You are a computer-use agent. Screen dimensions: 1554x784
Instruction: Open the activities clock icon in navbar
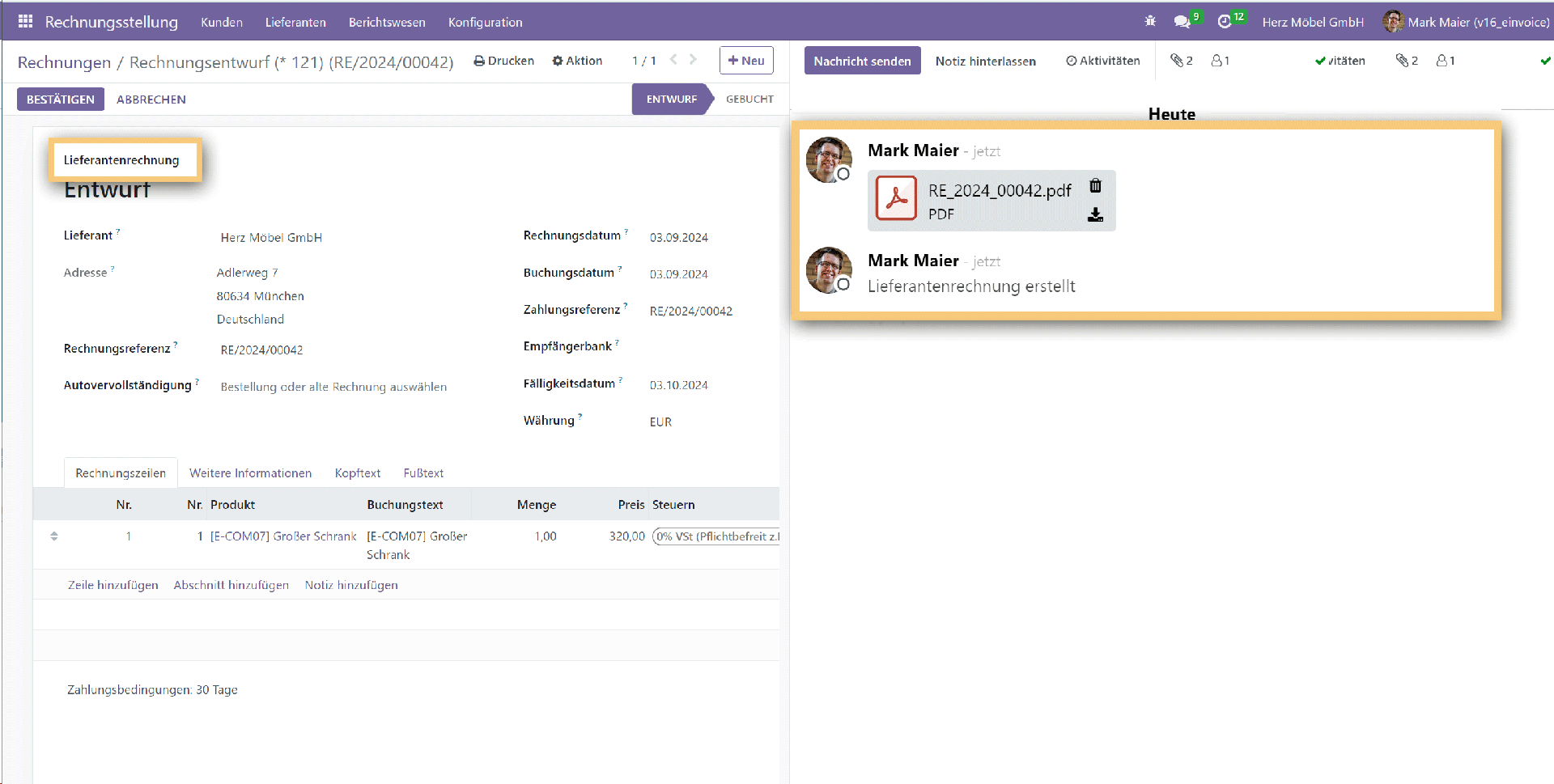1225,22
